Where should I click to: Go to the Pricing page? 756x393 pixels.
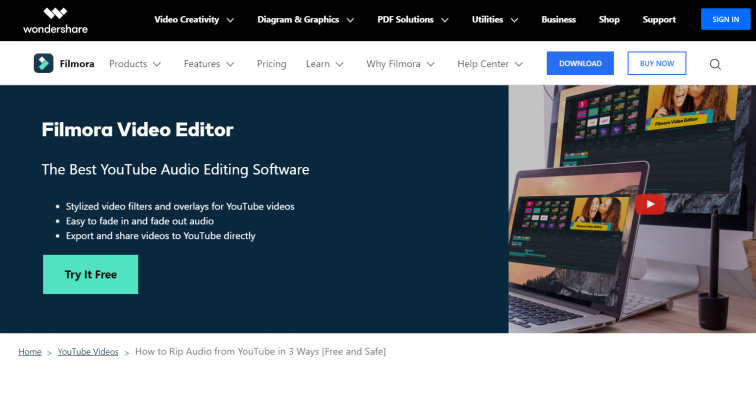click(x=271, y=64)
